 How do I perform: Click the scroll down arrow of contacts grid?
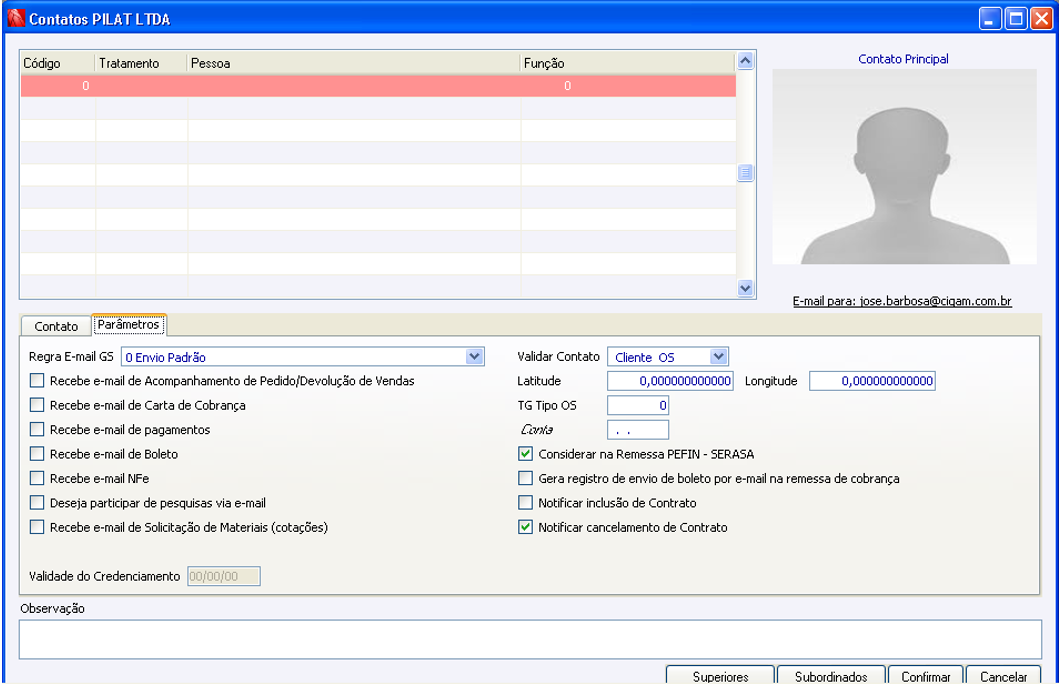[745, 288]
